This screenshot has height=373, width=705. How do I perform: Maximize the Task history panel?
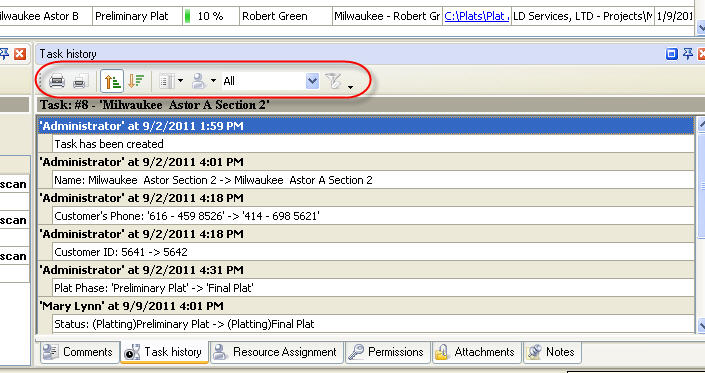coord(672,54)
